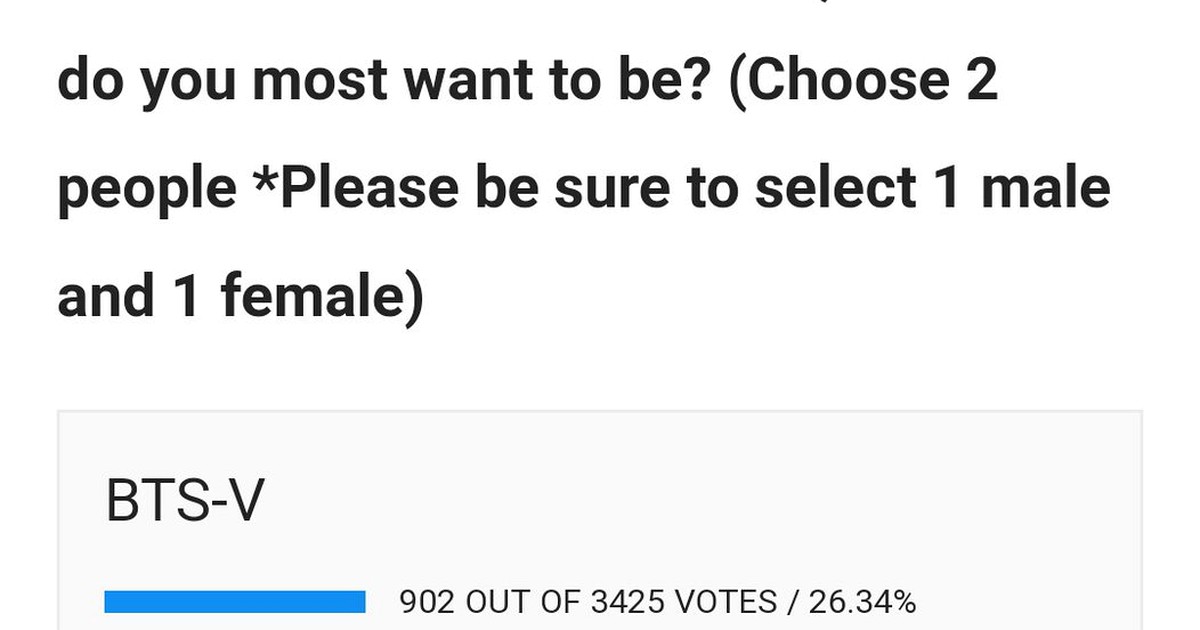Click the BTS-V poll option label

coord(184,502)
